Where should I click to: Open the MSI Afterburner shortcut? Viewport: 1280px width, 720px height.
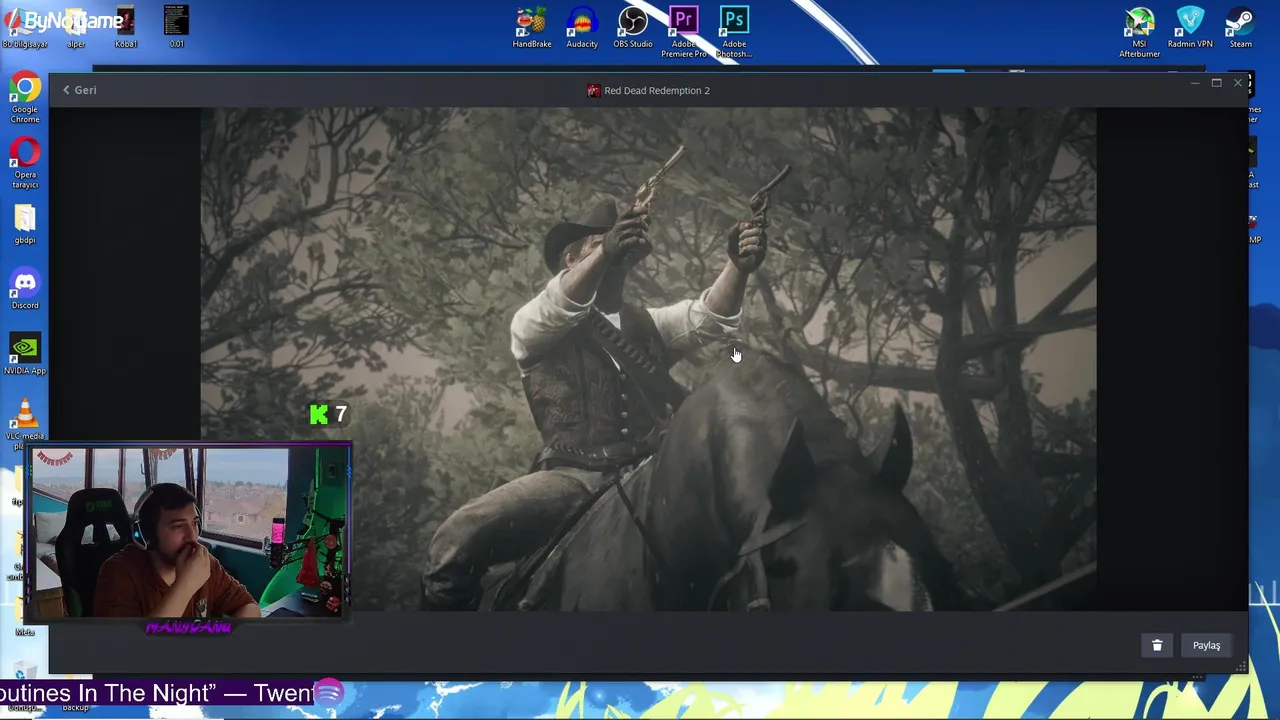[1139, 30]
